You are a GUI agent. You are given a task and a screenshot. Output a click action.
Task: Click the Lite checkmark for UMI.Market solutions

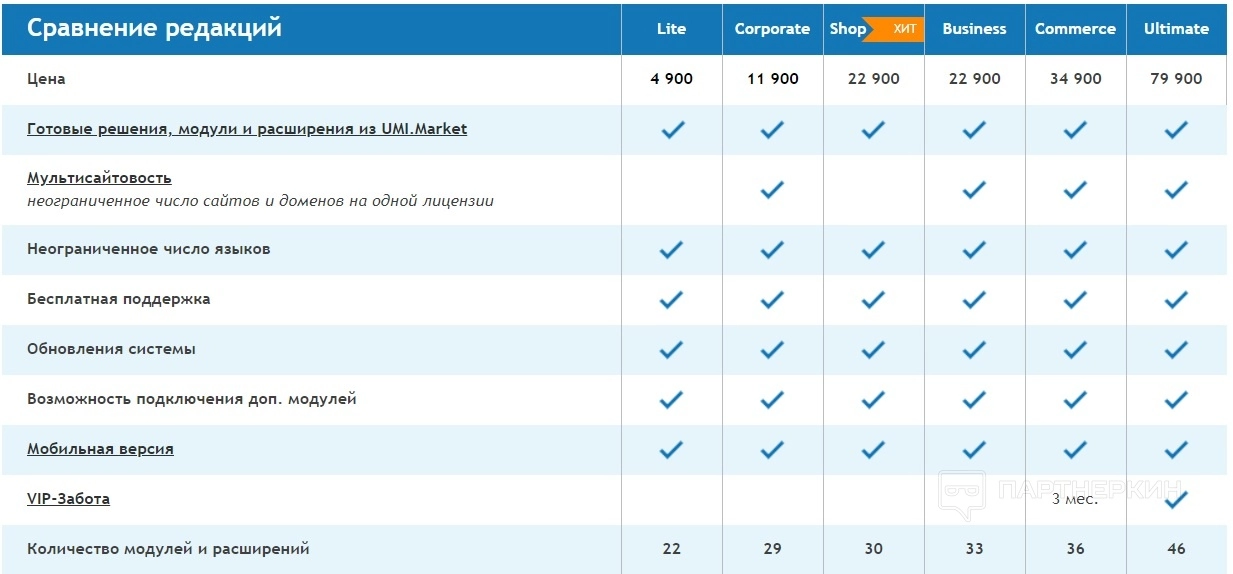click(x=672, y=129)
